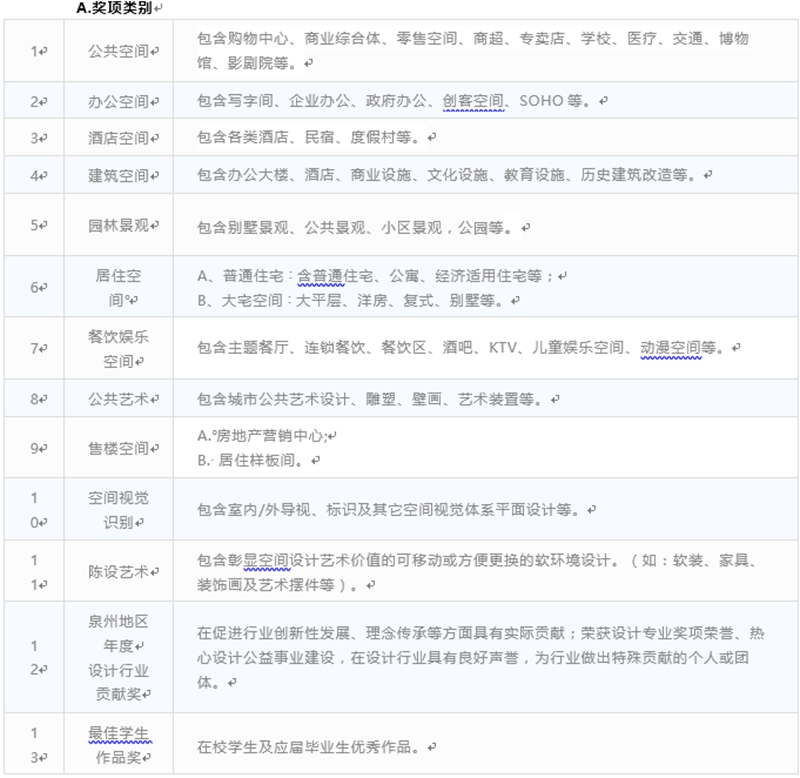Screen dimensions: 800x778
Task: Click row number 4 cell
Action: point(34,175)
